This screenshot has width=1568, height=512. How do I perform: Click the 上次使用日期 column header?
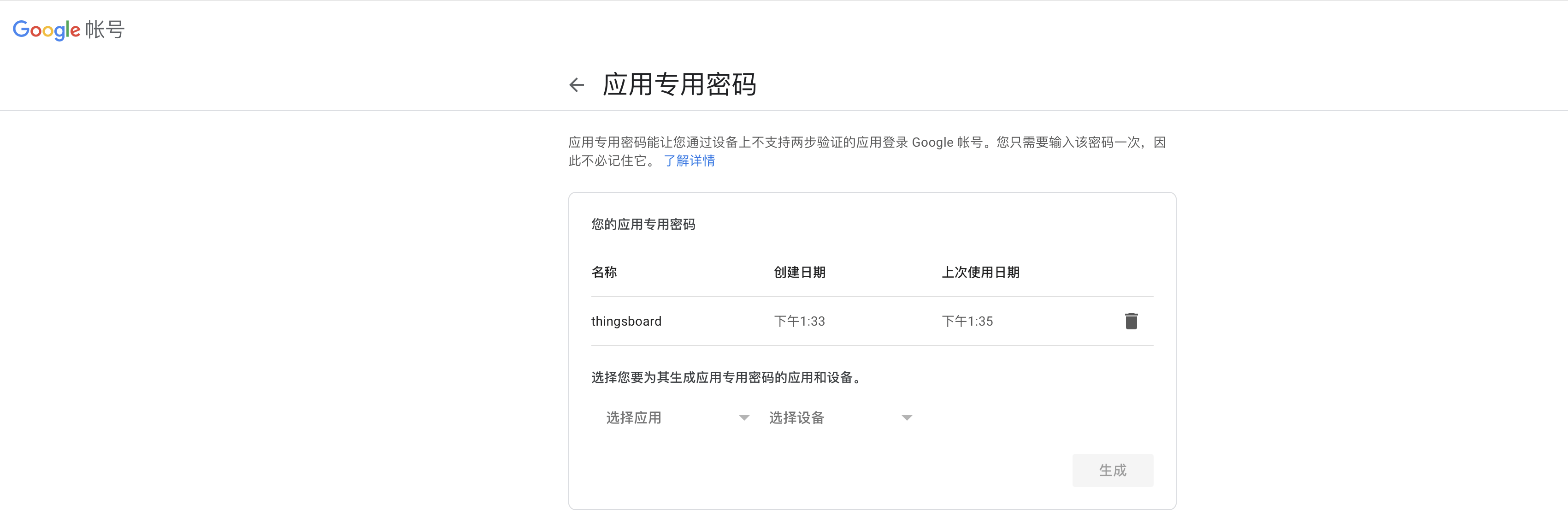[980, 273]
